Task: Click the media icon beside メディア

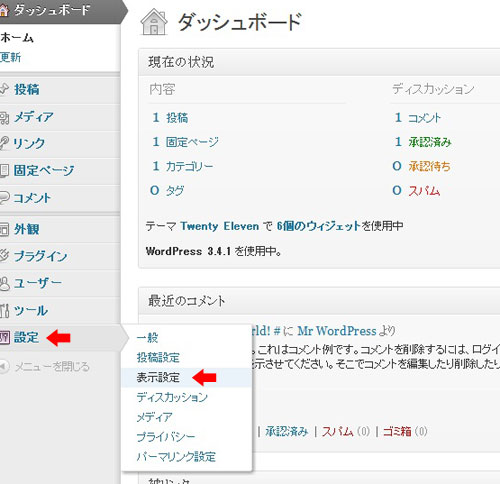Action: tap(4, 117)
